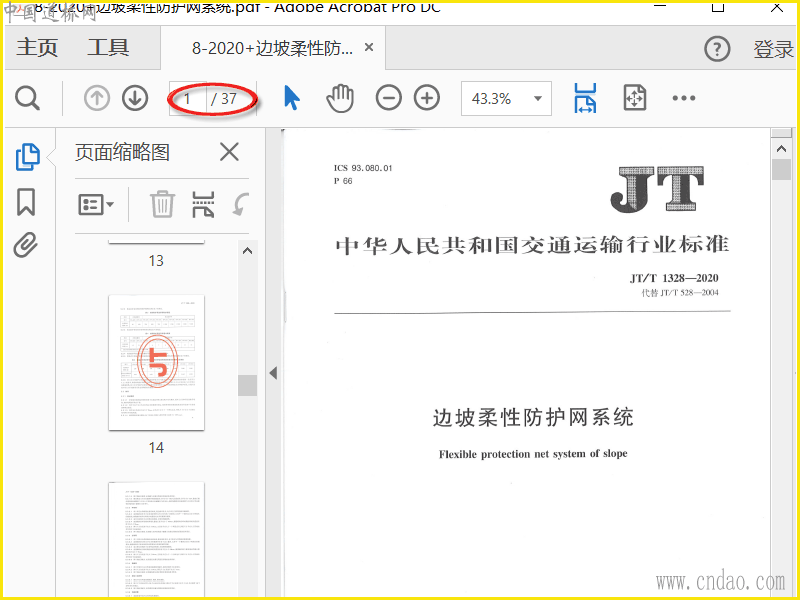Click the fit full page icon
800x600 pixels.
click(635, 98)
